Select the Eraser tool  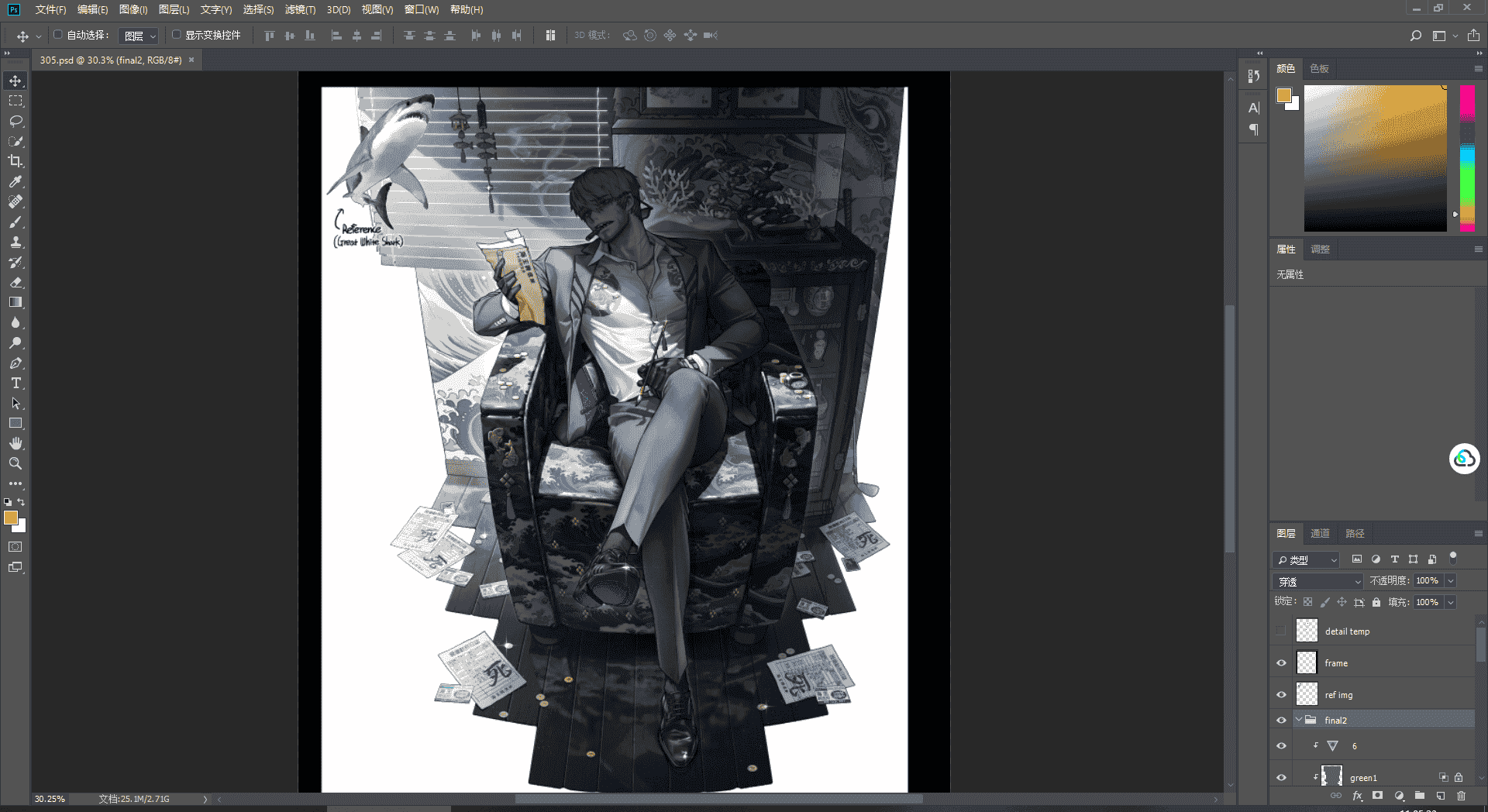[15, 283]
